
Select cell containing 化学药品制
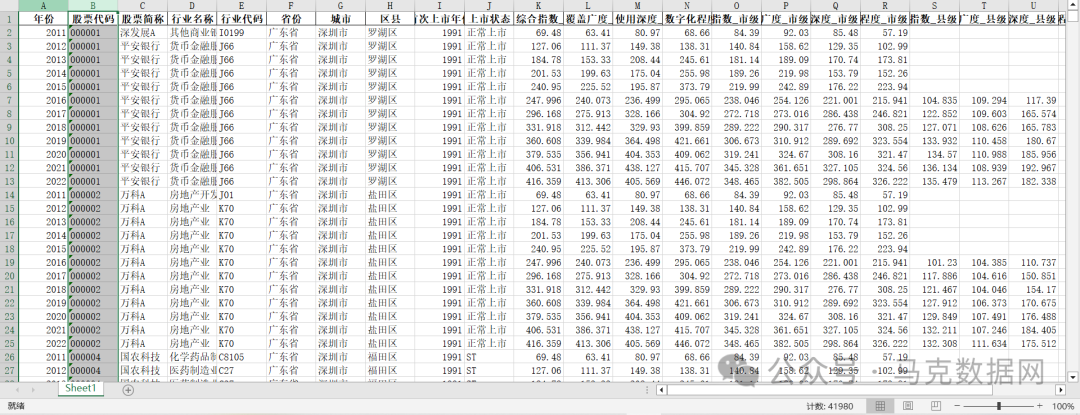192,358
